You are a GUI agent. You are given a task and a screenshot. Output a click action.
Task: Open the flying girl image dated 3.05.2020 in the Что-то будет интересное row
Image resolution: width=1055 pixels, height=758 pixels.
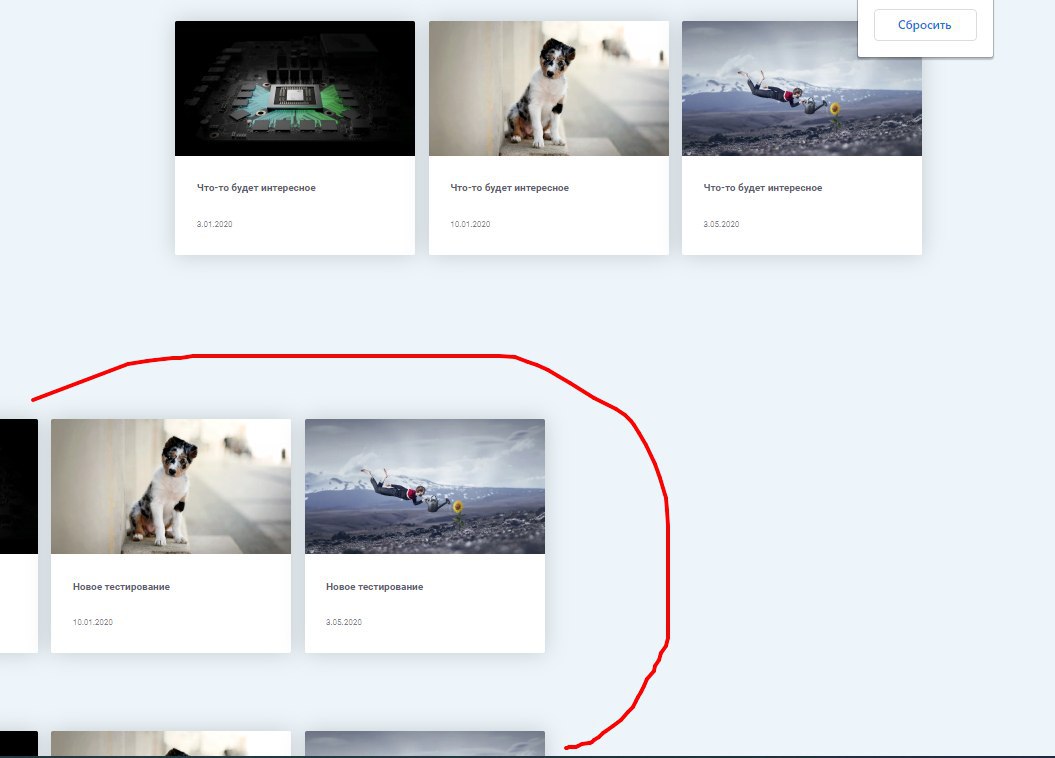801,88
